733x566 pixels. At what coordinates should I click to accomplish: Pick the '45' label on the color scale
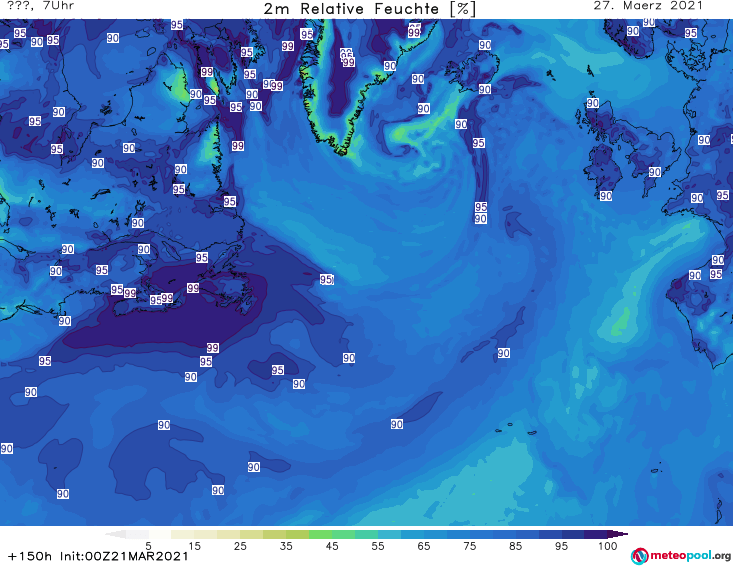click(x=332, y=546)
